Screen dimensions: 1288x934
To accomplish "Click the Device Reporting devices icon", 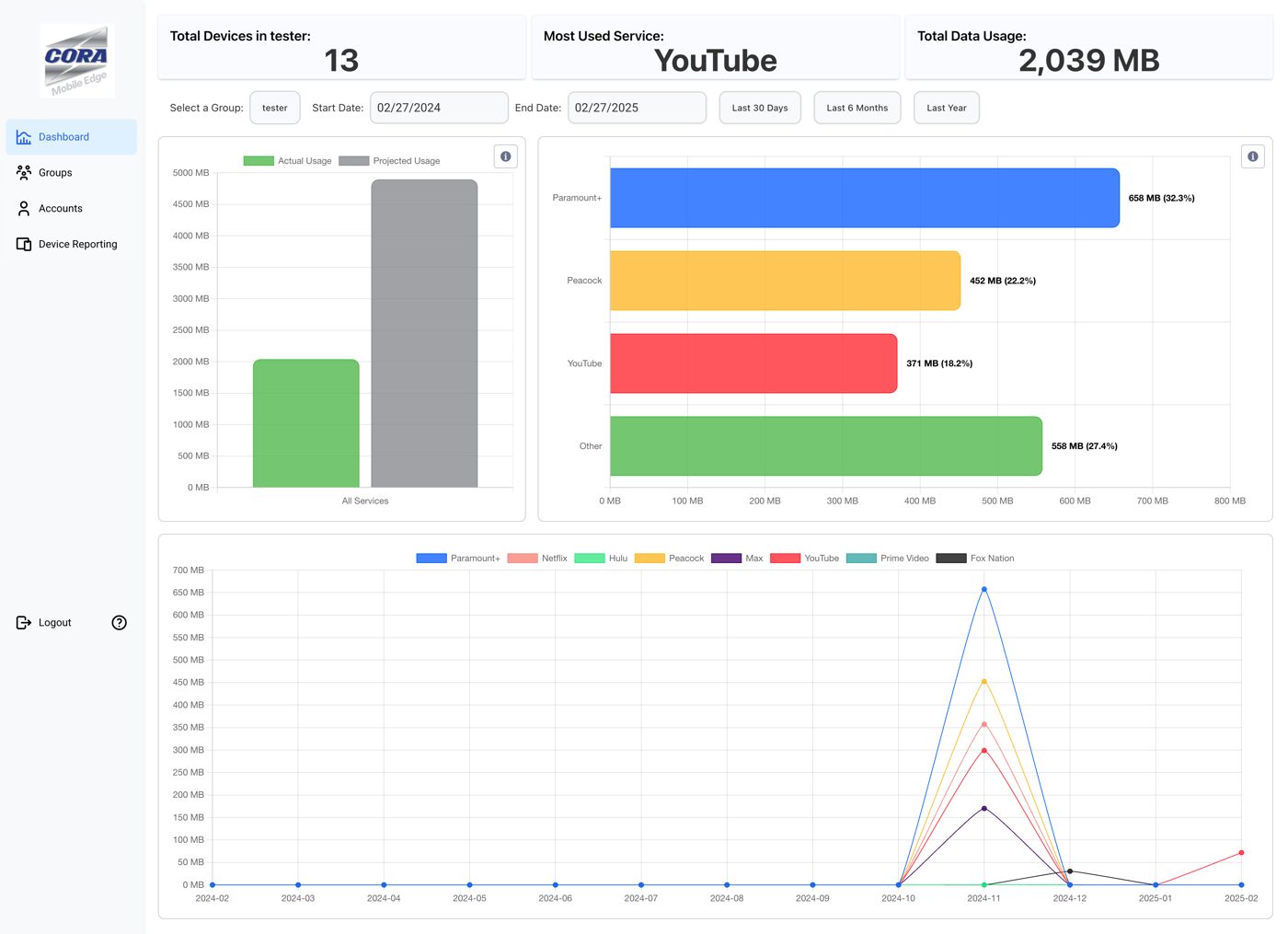I will [x=24, y=245].
